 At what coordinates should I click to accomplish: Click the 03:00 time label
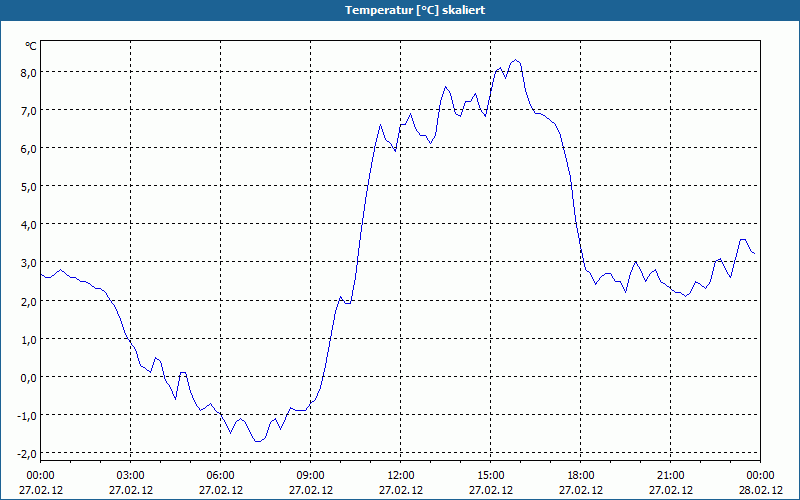[131, 476]
